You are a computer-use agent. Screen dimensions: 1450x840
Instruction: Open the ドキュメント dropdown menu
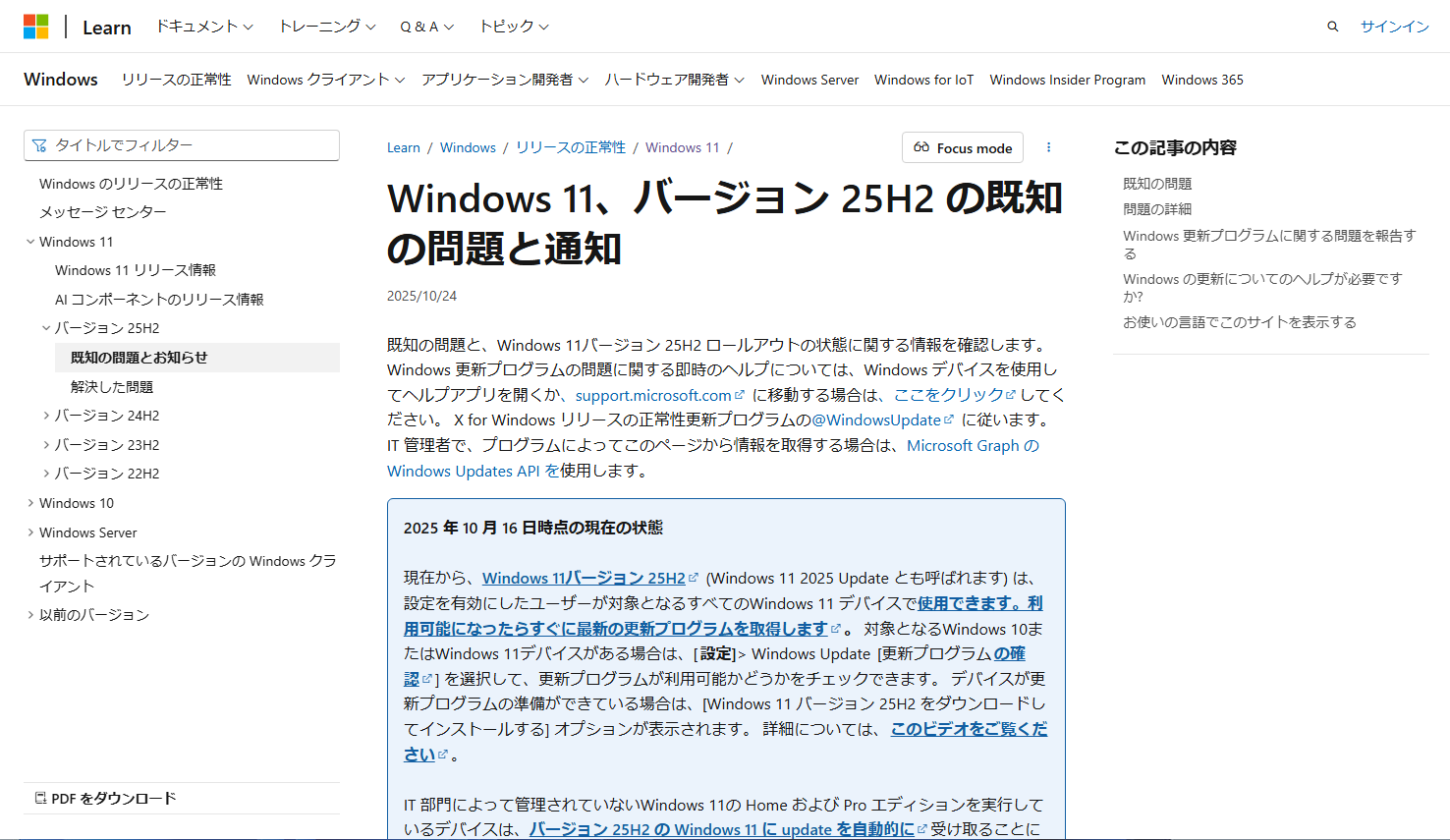(x=204, y=27)
